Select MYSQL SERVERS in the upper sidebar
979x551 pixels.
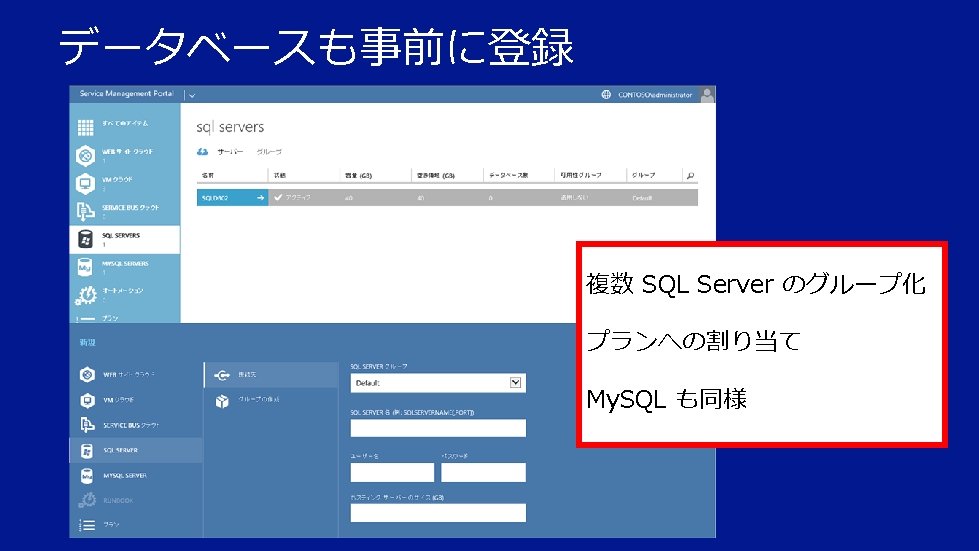(x=124, y=267)
